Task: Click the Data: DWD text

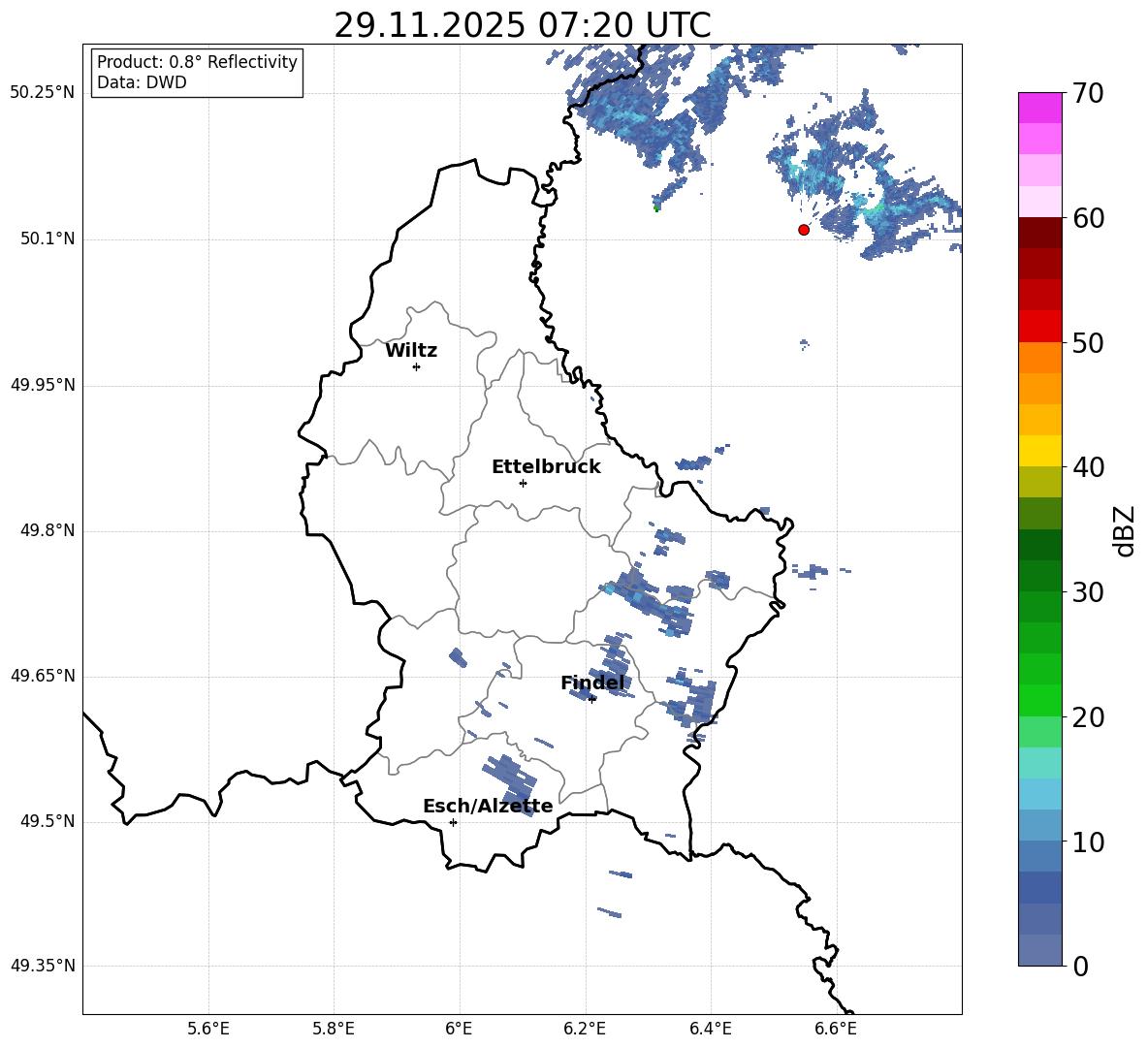Action: click(x=142, y=82)
